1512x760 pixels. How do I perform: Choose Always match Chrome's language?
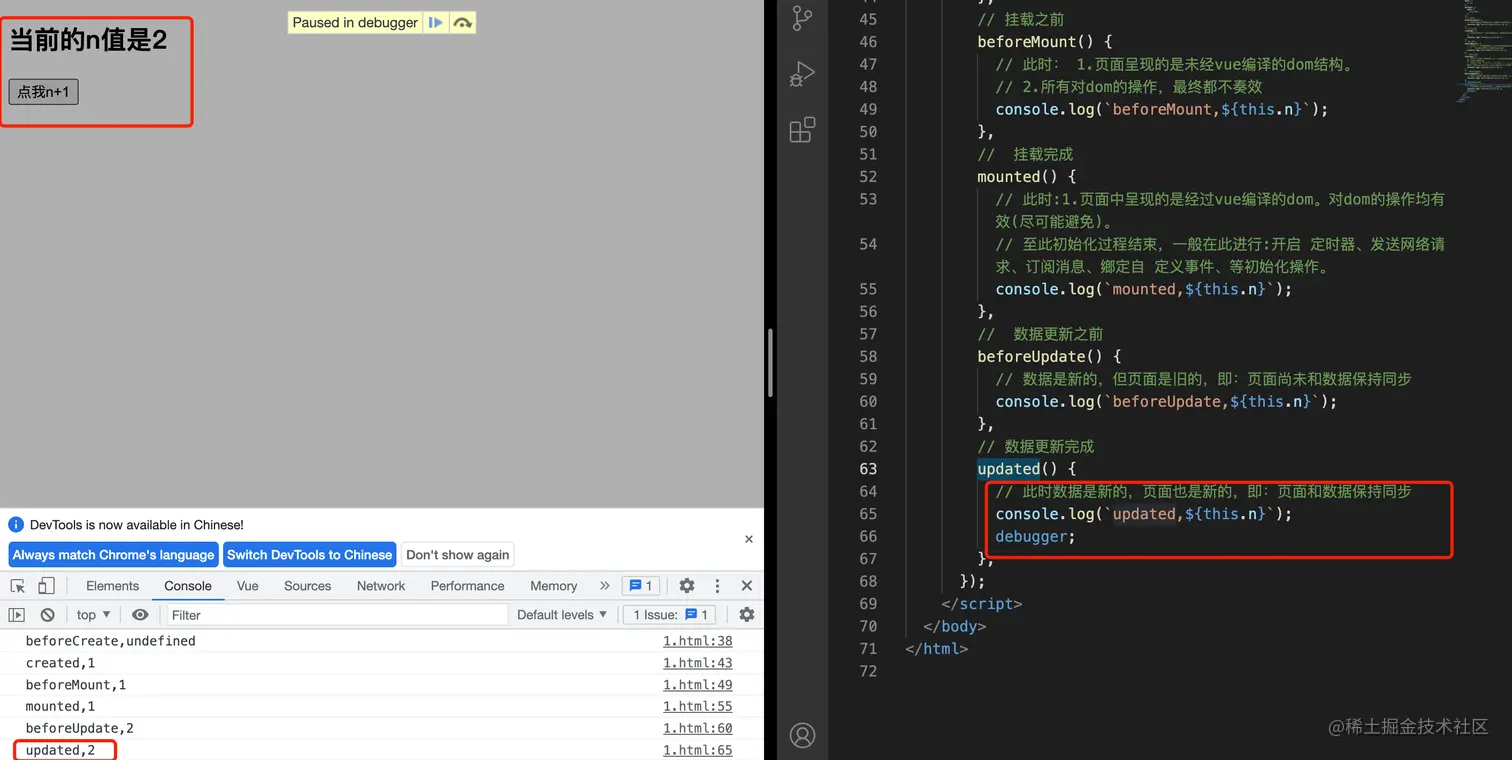[x=113, y=555]
